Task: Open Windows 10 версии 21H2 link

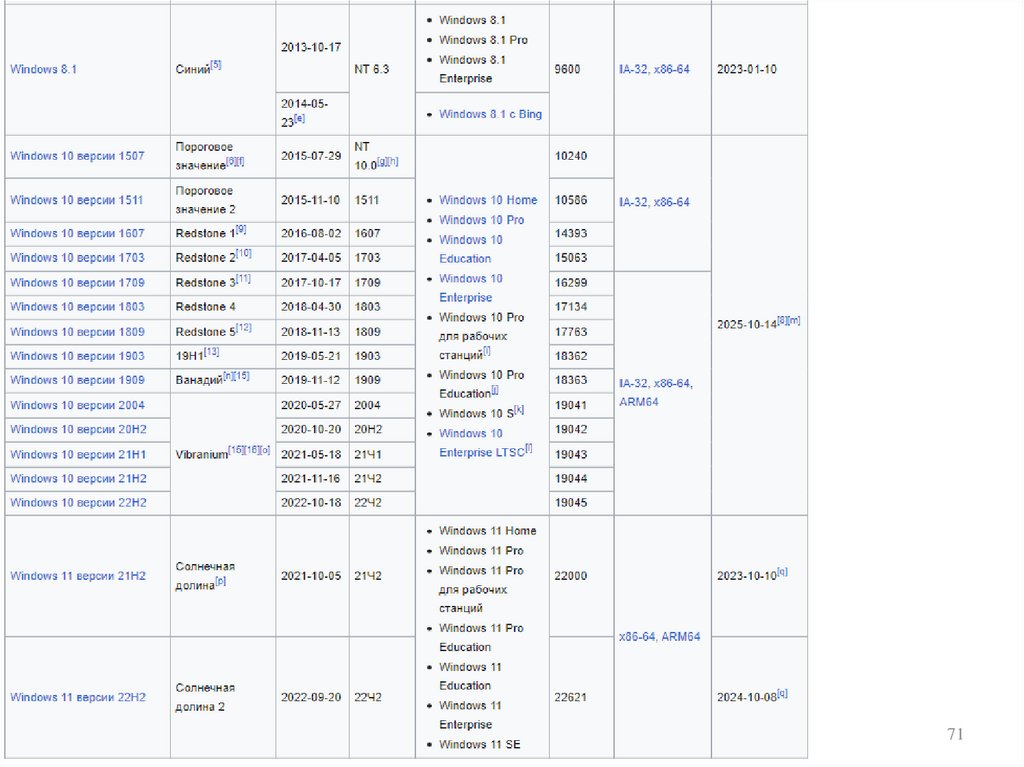Action: tap(78, 478)
